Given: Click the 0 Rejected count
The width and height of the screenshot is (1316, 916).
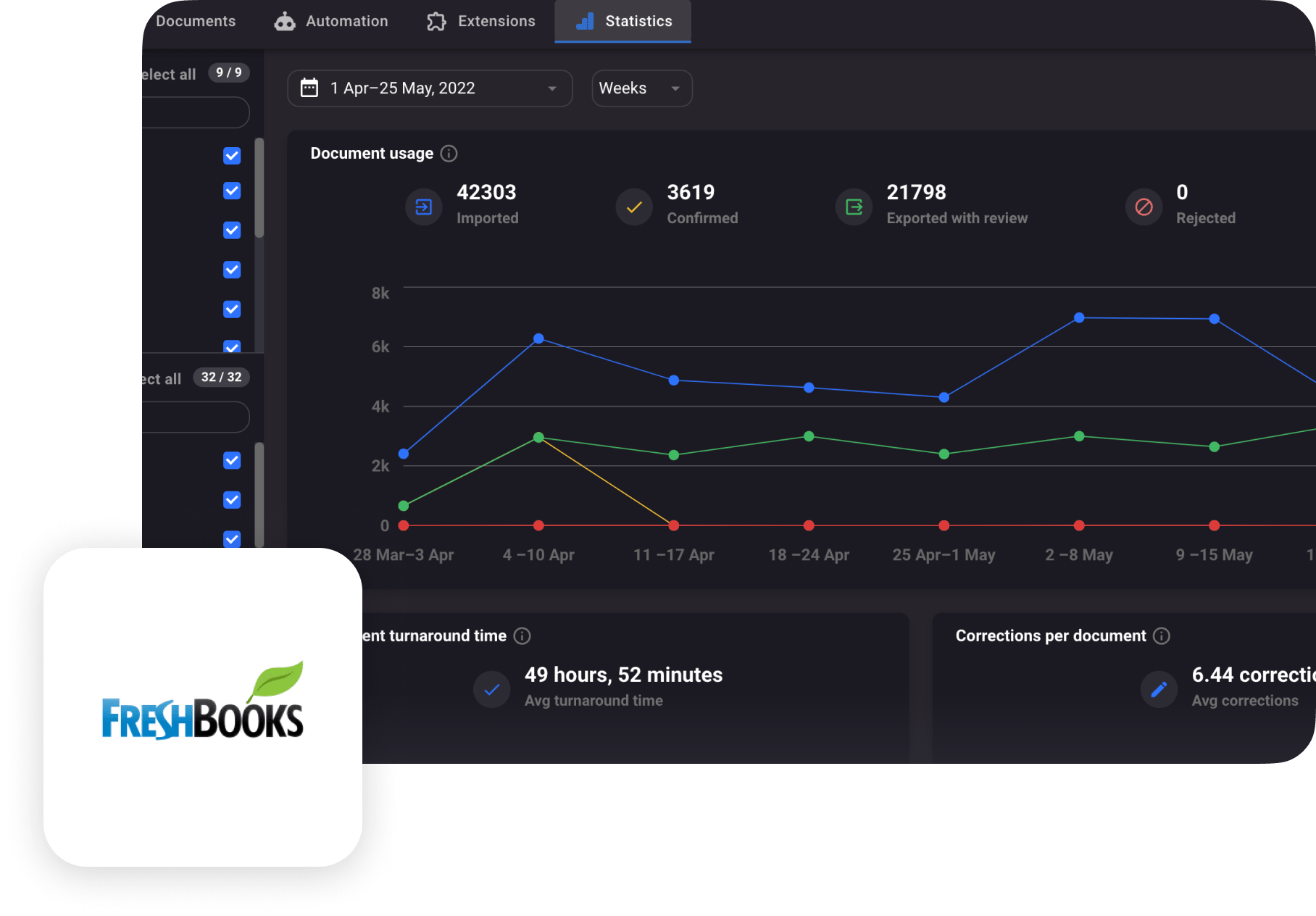Looking at the screenshot, I should tap(1182, 193).
